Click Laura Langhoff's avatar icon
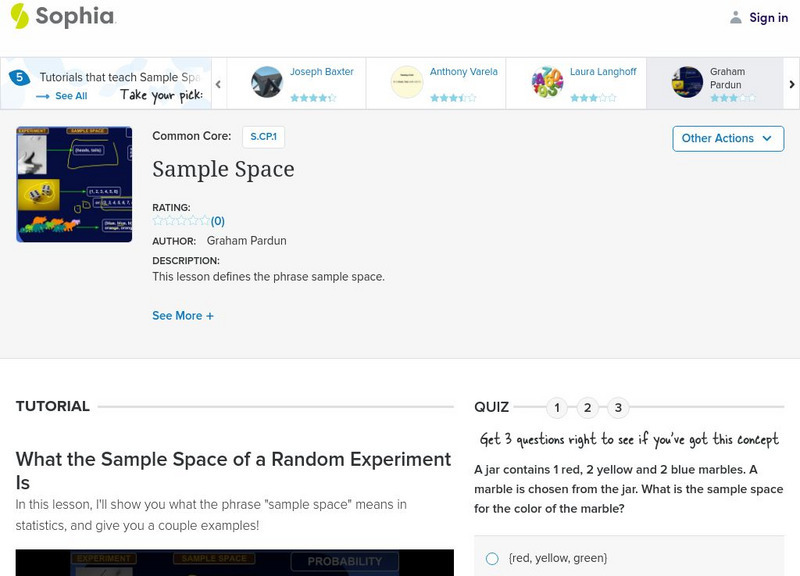The height and width of the screenshot is (576, 800). [x=547, y=82]
